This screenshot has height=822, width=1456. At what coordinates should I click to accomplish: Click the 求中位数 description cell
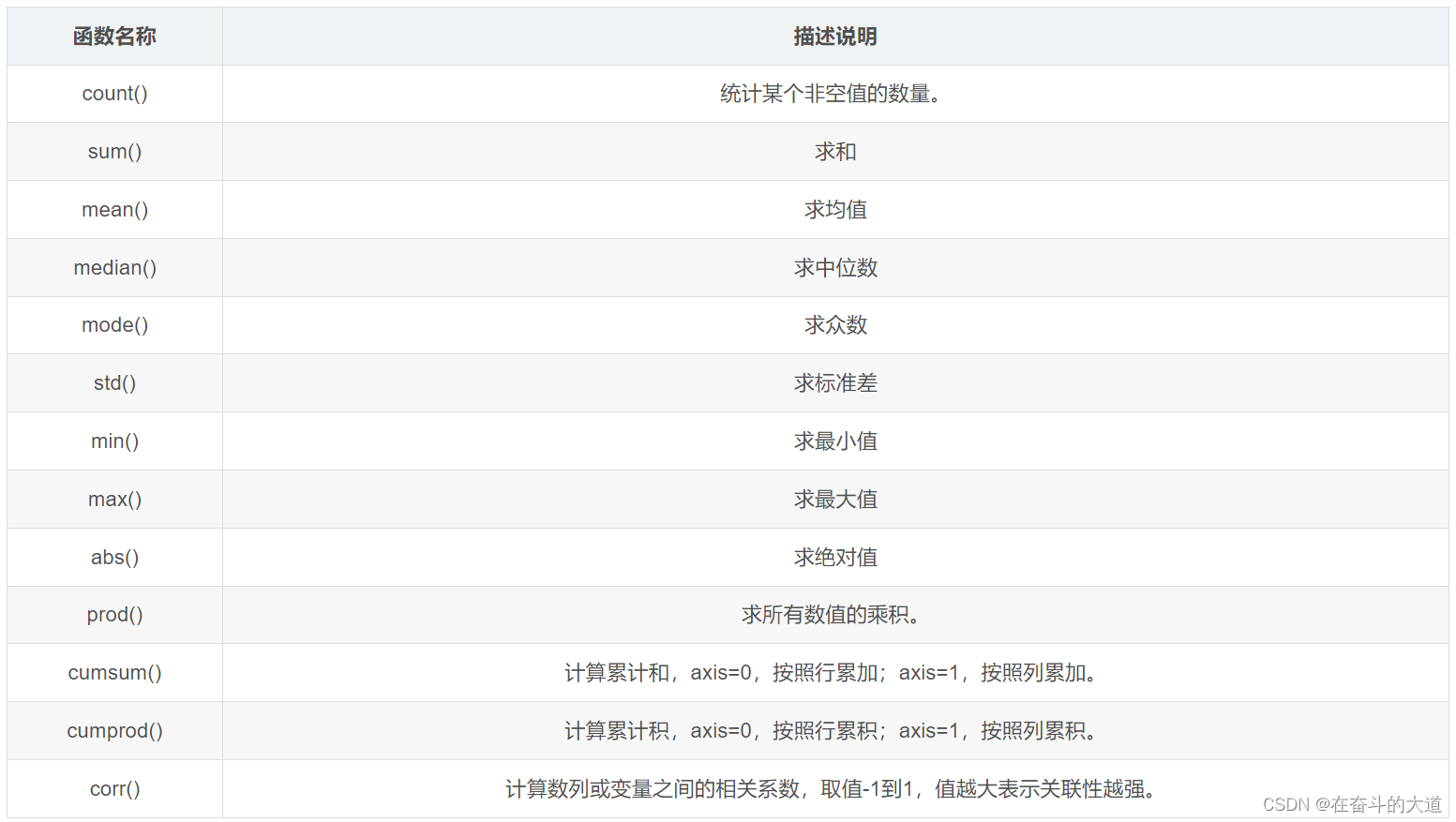[x=835, y=268]
